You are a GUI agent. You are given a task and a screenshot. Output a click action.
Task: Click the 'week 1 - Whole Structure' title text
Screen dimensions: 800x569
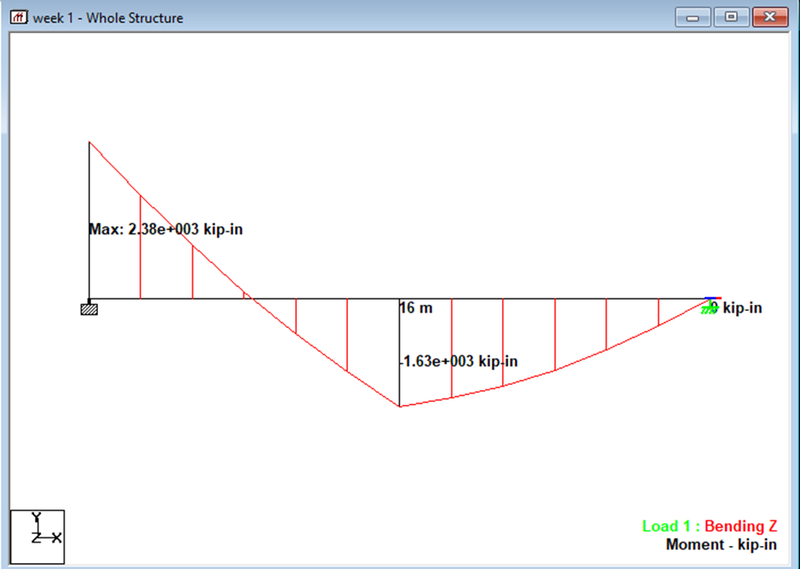tap(108, 18)
